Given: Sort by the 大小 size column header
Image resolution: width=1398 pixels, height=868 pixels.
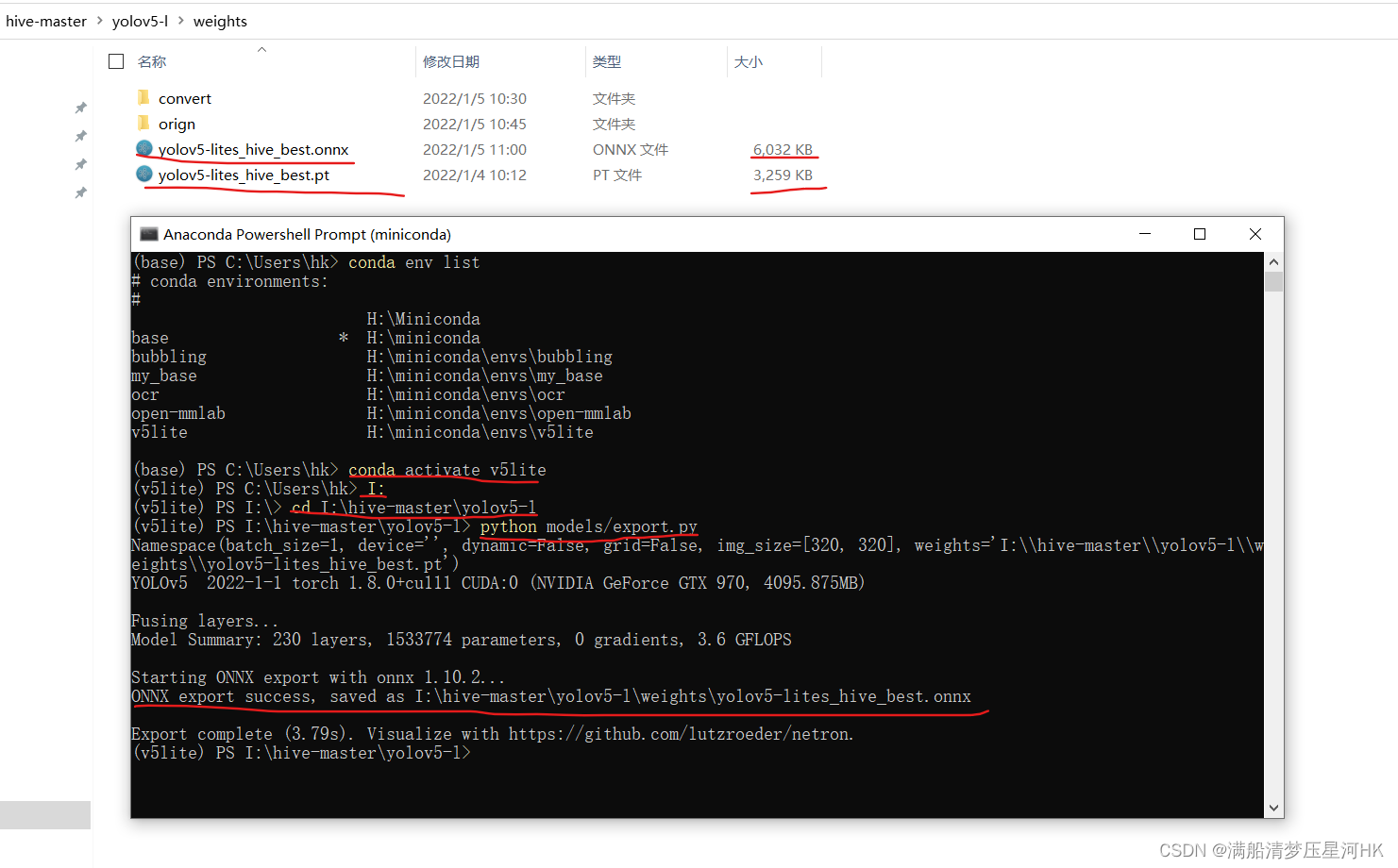Looking at the screenshot, I should pos(749,61).
